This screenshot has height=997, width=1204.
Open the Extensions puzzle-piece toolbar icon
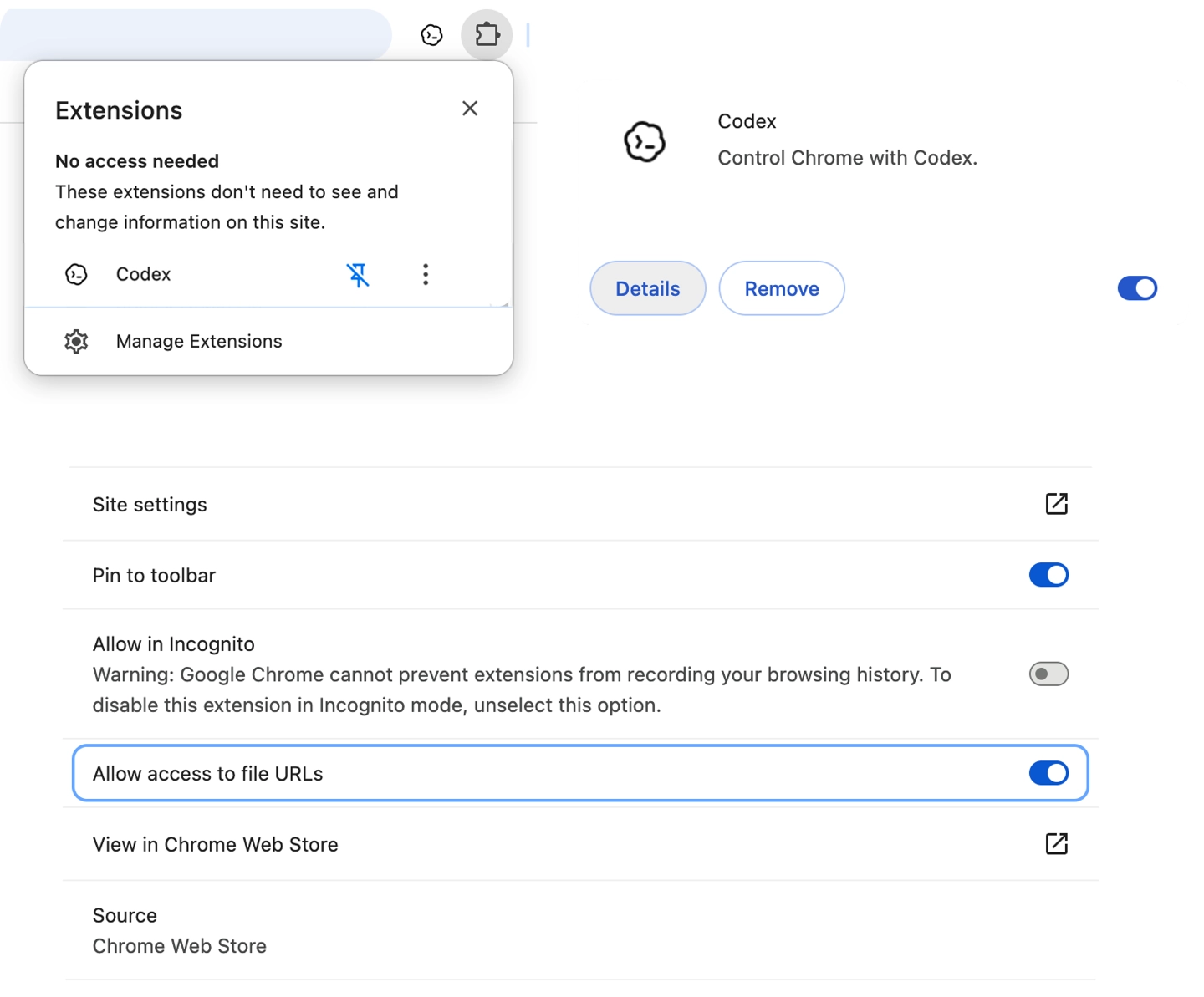pyautogui.click(x=487, y=35)
